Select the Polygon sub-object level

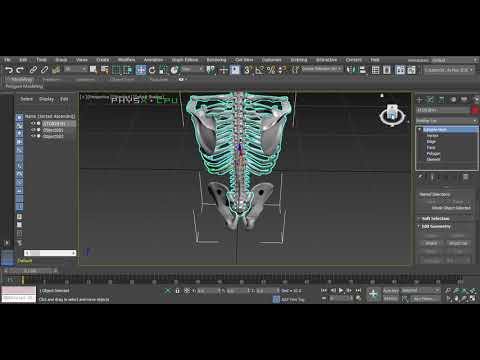coord(433,154)
